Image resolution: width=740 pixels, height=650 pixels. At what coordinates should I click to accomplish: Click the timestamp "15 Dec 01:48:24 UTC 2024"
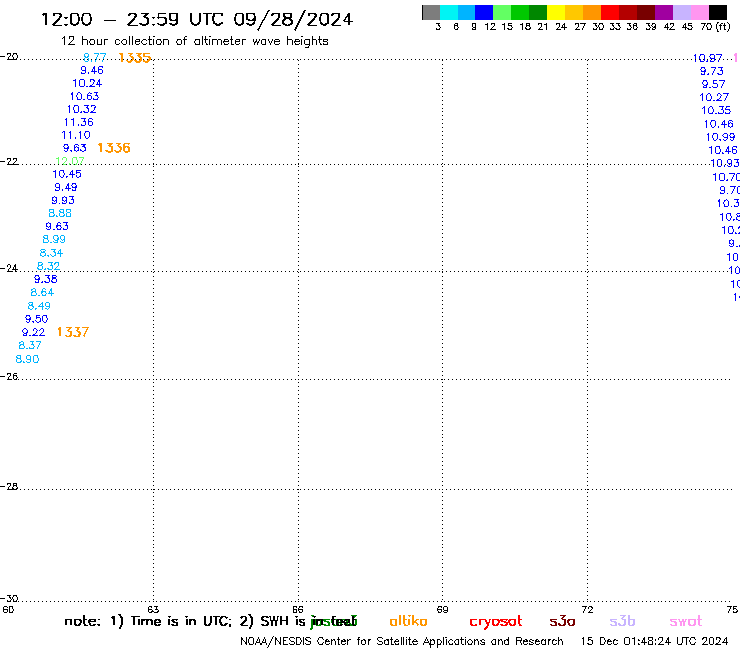(654, 642)
